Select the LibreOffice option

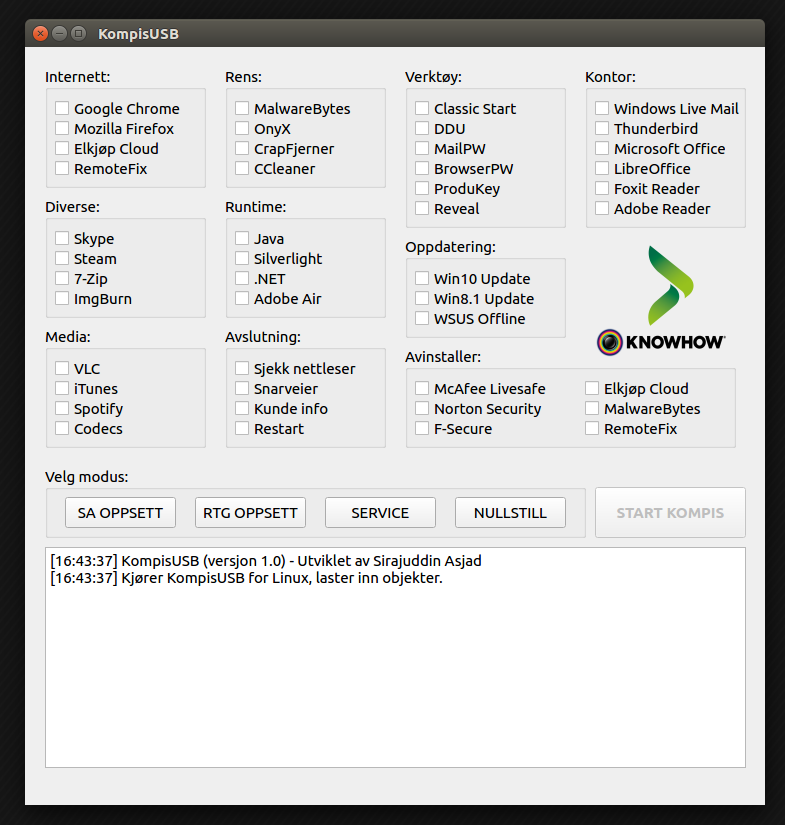[602, 168]
